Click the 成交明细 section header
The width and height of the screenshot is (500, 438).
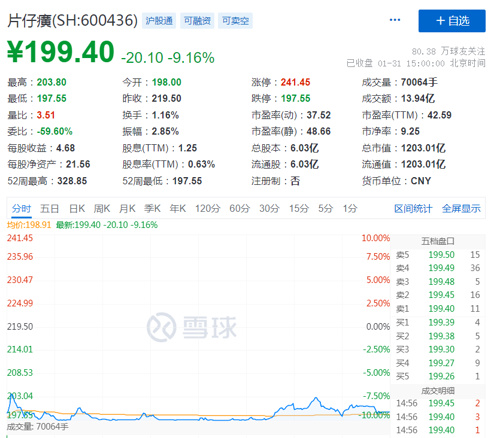[437, 390]
